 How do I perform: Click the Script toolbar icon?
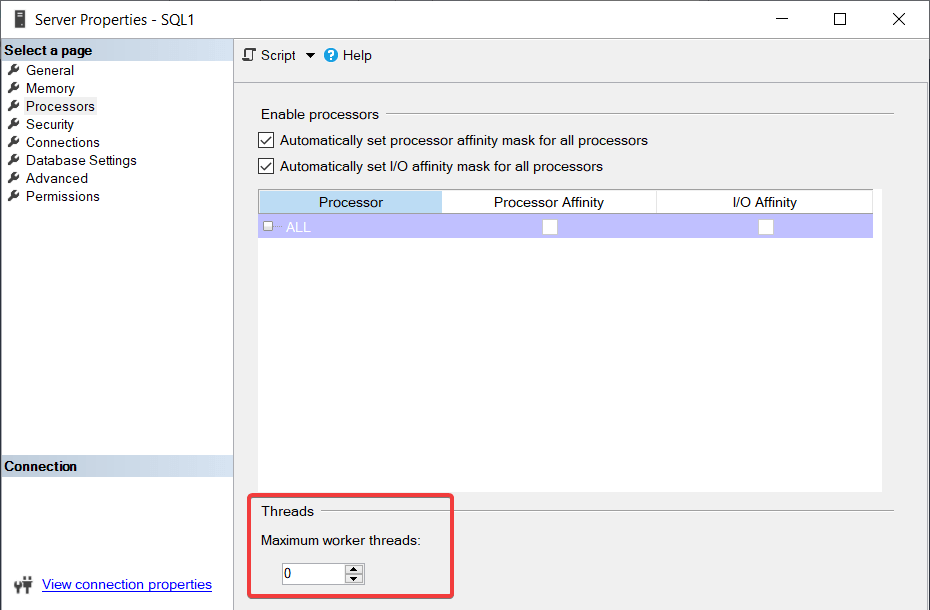(250, 56)
